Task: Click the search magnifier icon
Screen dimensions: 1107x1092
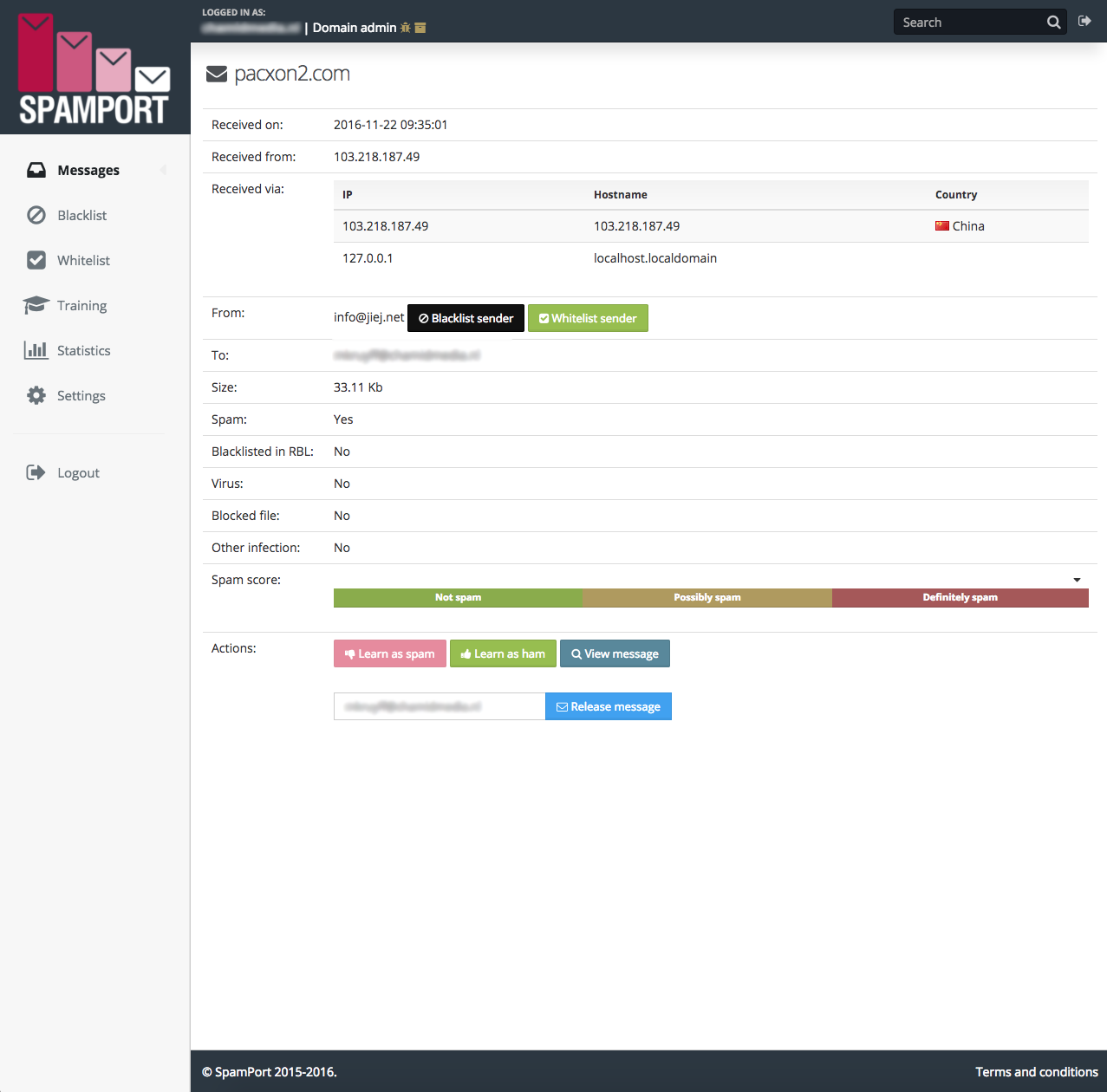Action: coord(1053,23)
